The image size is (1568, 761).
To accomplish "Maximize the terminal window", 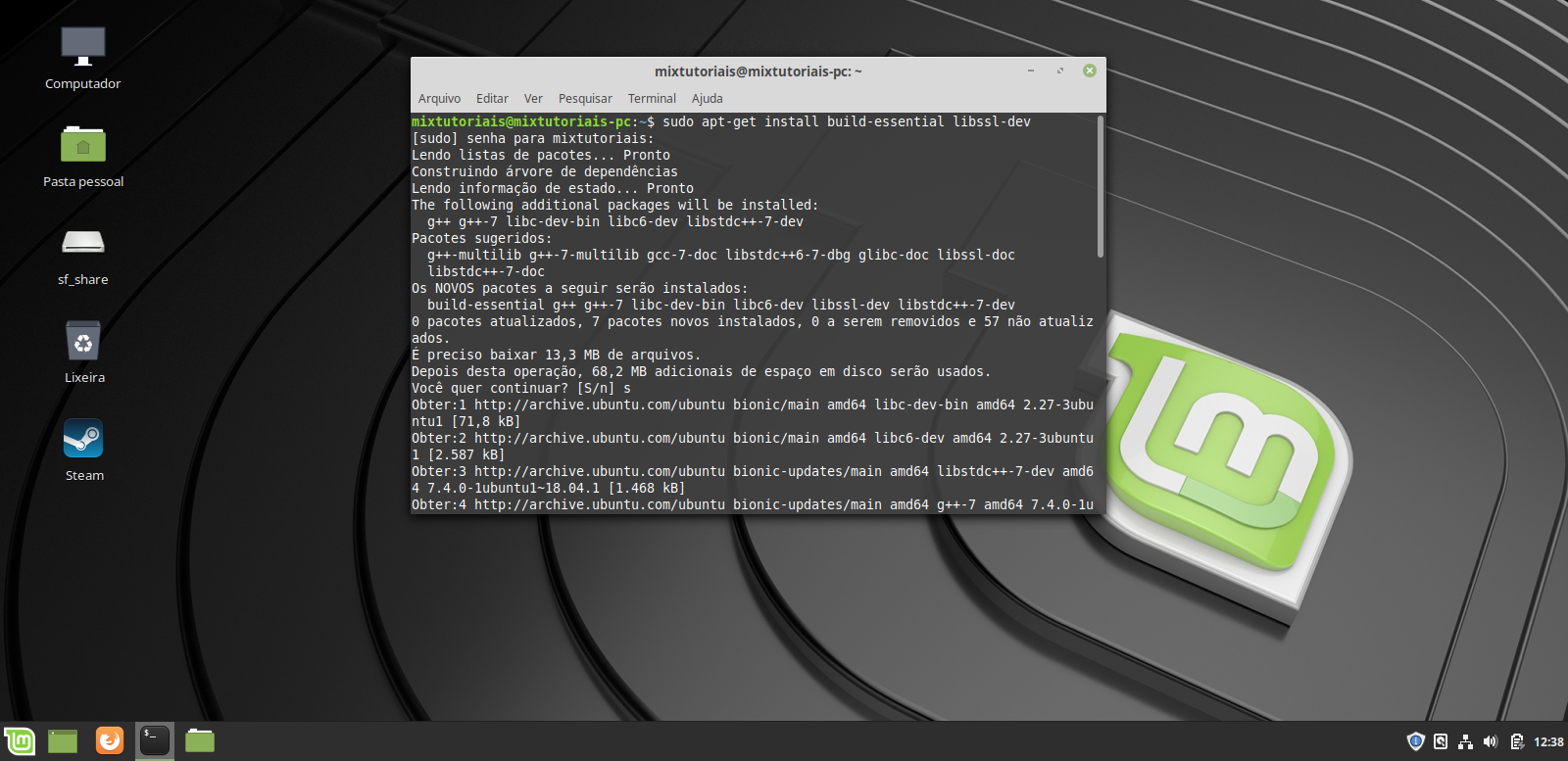I will point(1060,71).
